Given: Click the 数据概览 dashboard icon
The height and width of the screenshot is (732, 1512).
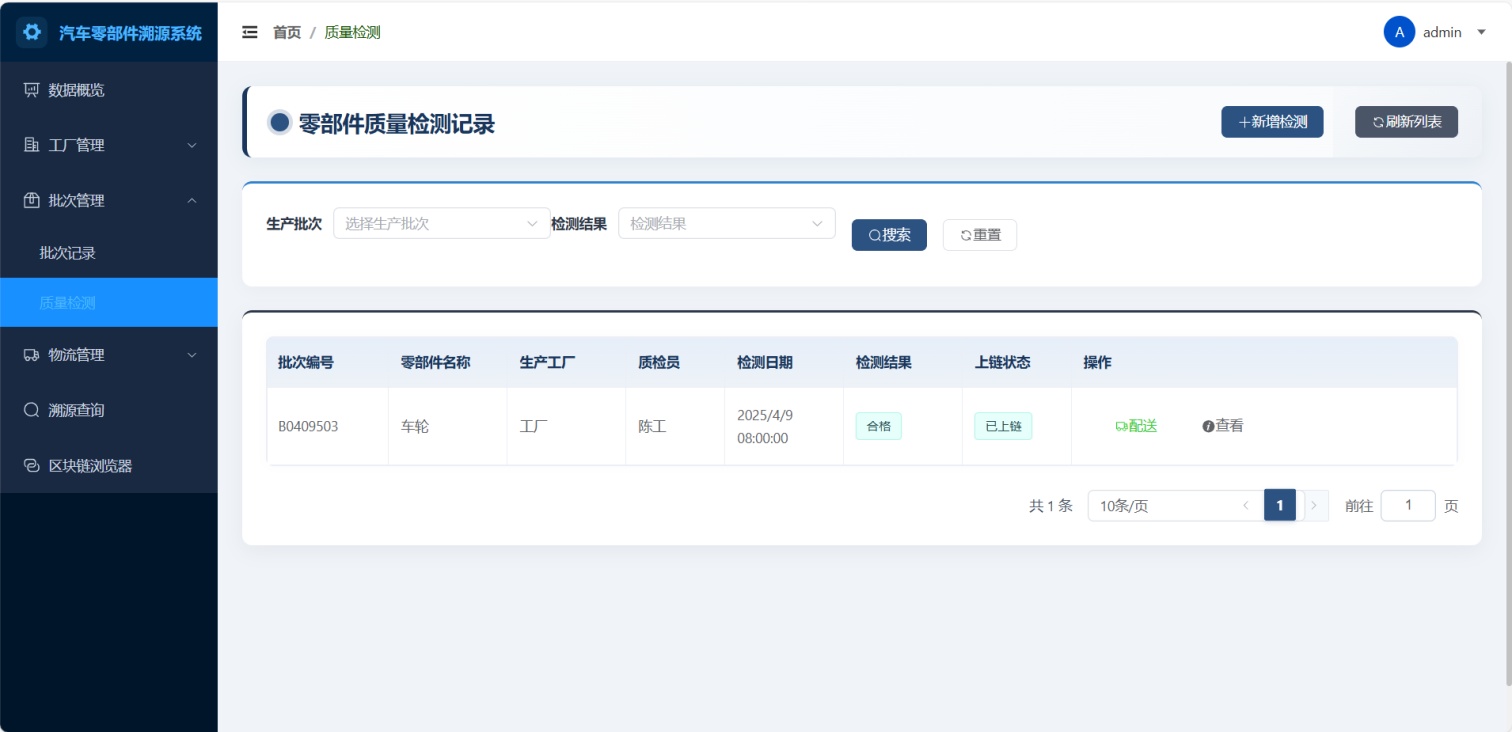Looking at the screenshot, I should coord(31,90).
